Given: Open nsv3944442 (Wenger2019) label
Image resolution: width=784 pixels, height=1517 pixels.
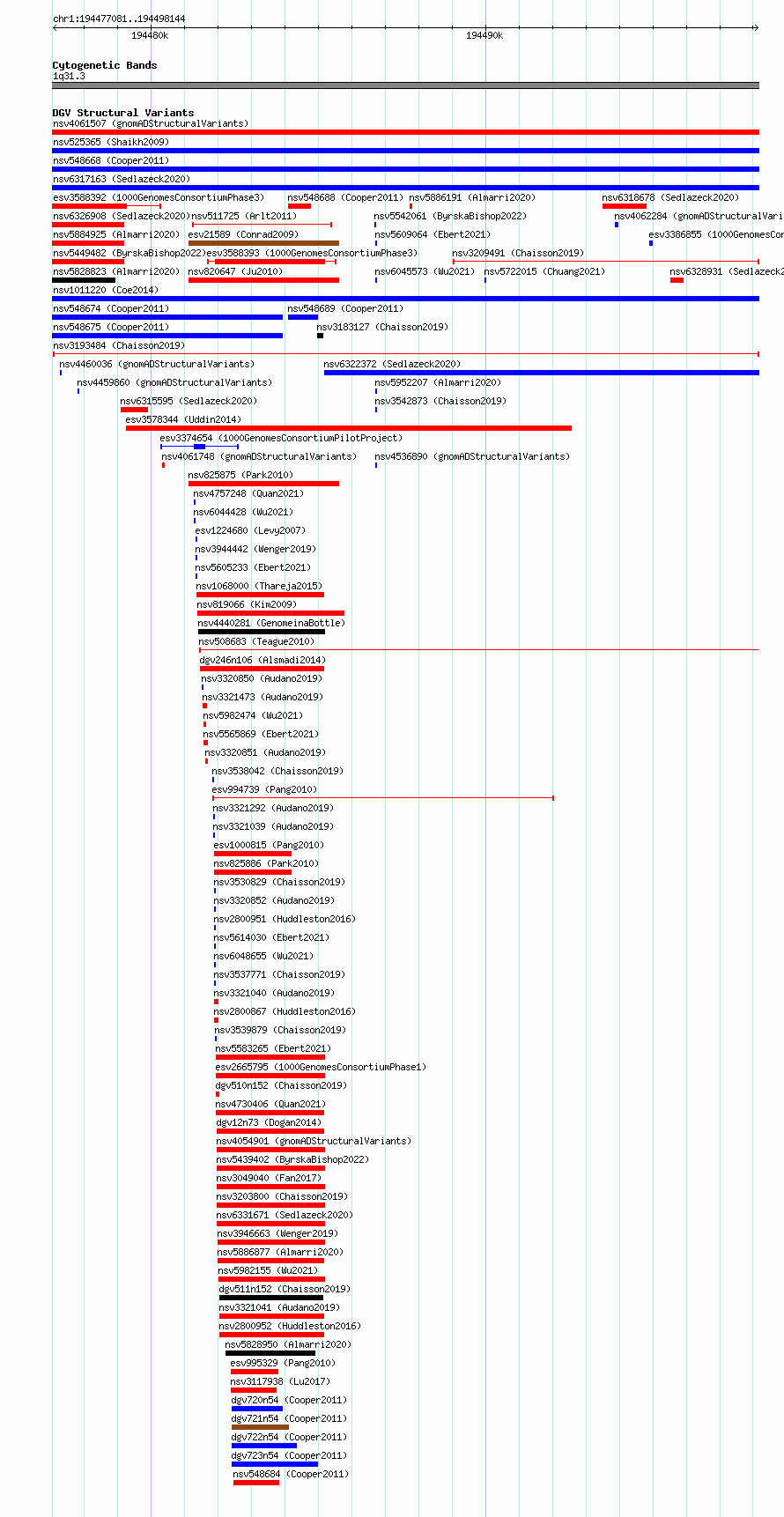Looking at the screenshot, I should (255, 549).
